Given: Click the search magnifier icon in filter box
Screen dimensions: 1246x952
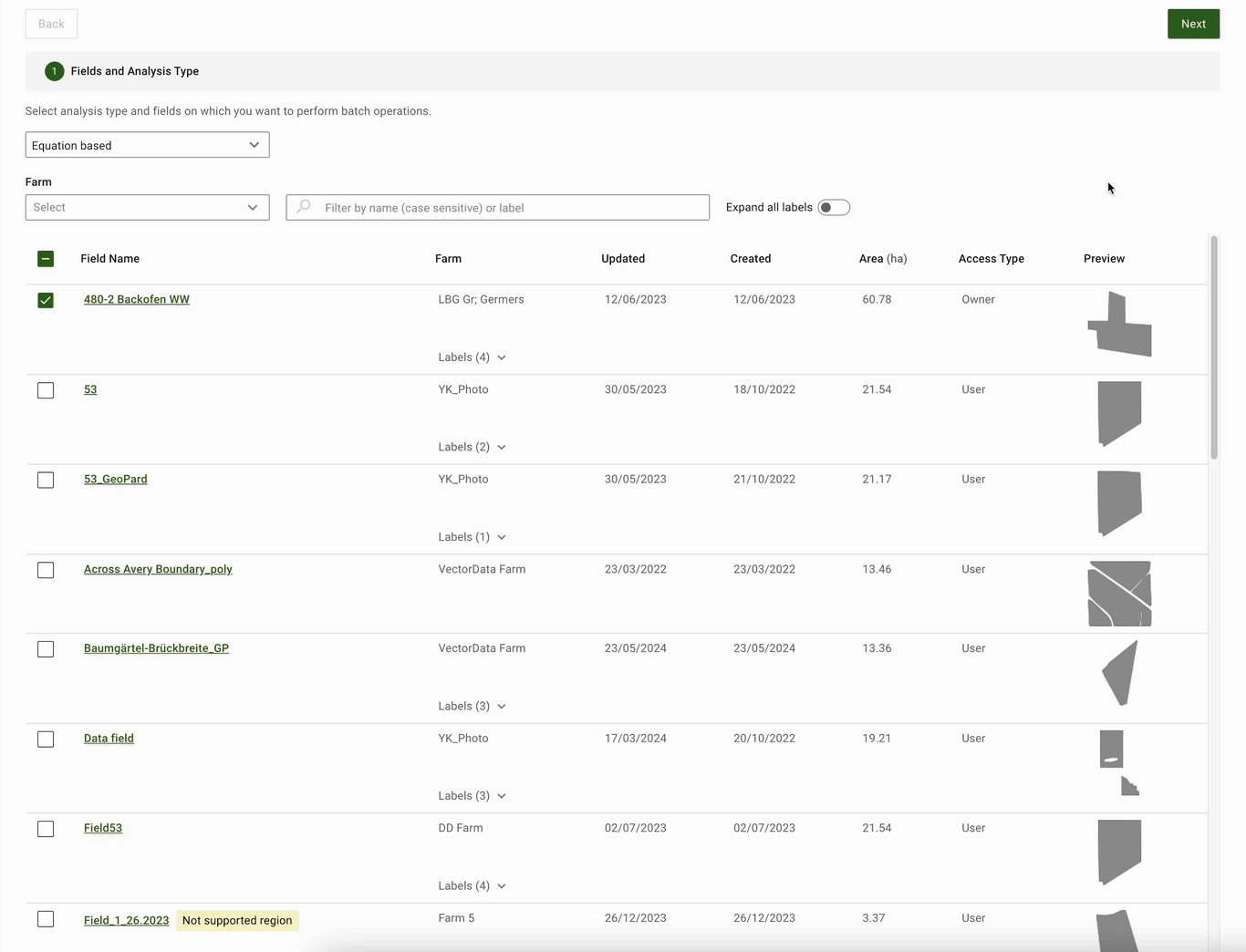Looking at the screenshot, I should click(x=304, y=207).
